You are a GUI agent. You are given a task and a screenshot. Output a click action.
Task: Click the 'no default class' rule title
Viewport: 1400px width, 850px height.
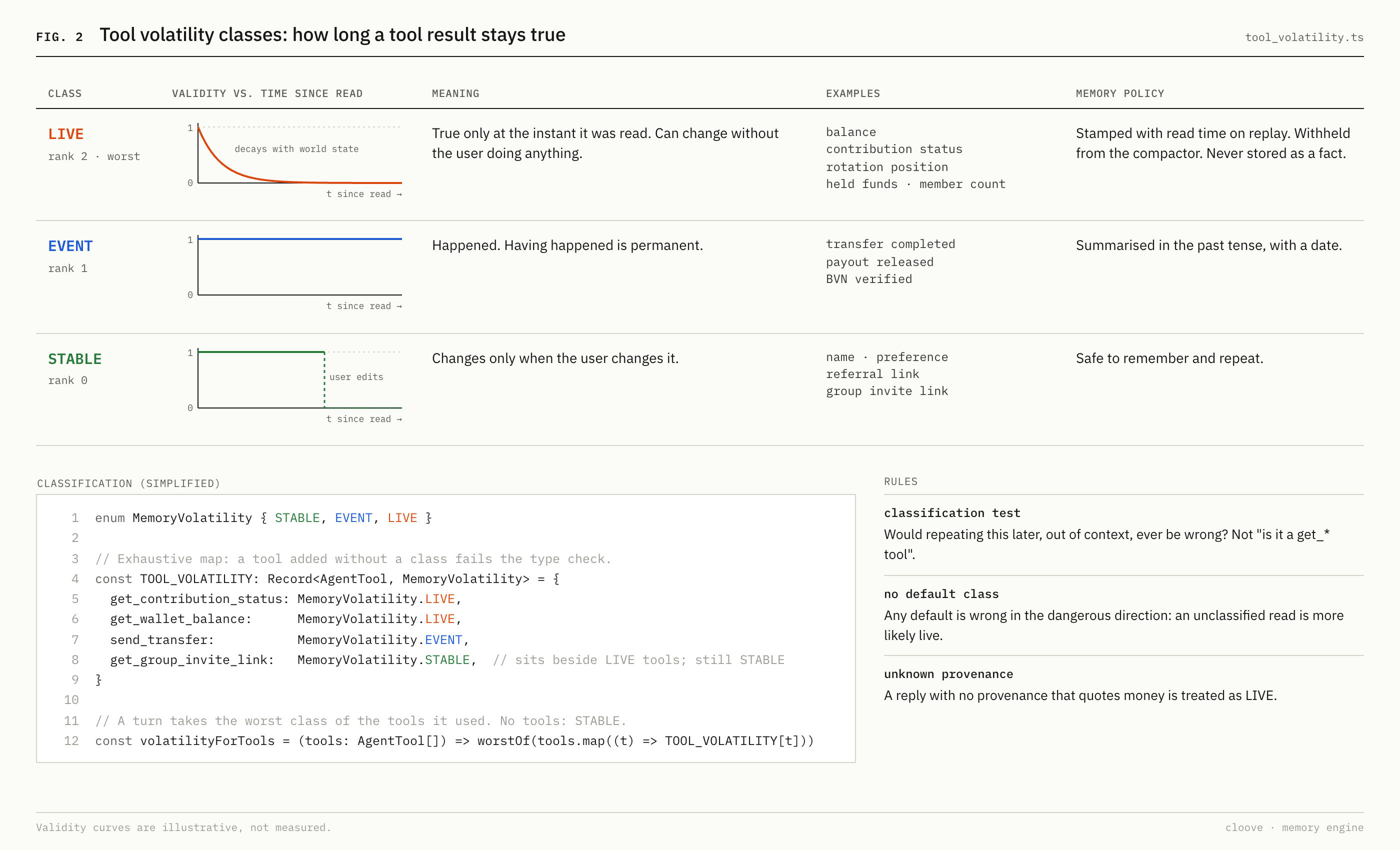941,594
